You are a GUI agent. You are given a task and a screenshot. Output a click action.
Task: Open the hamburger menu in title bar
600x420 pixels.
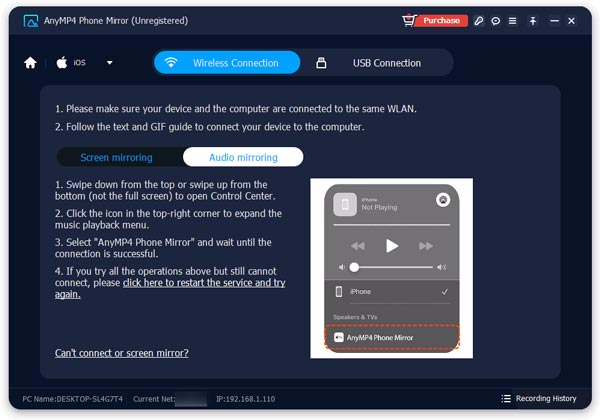click(512, 21)
